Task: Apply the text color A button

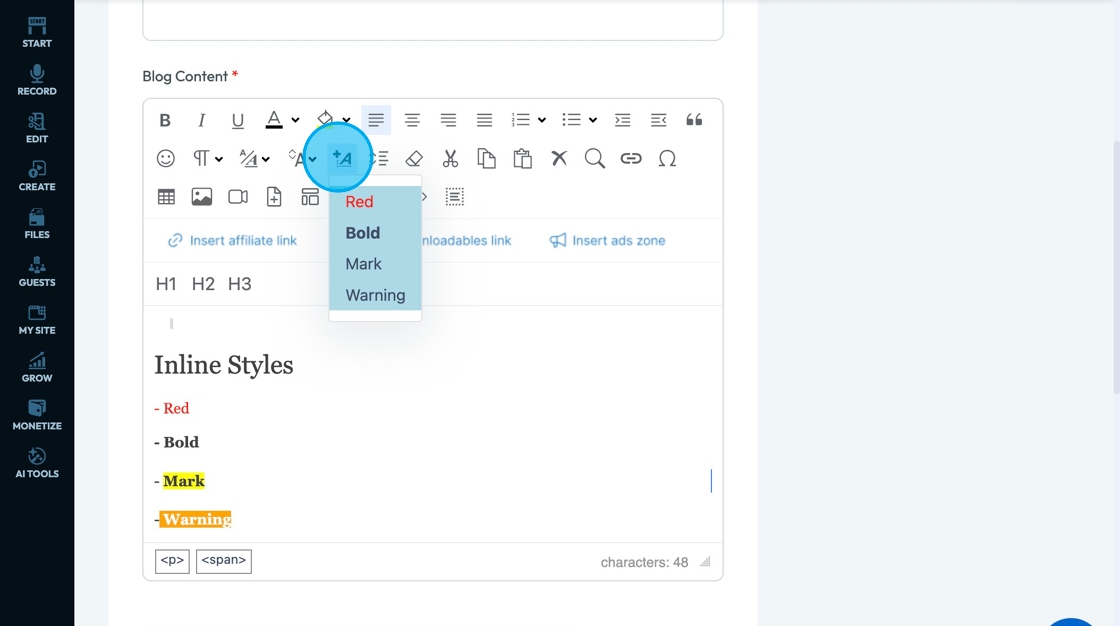Action: pyautogui.click(x=274, y=119)
